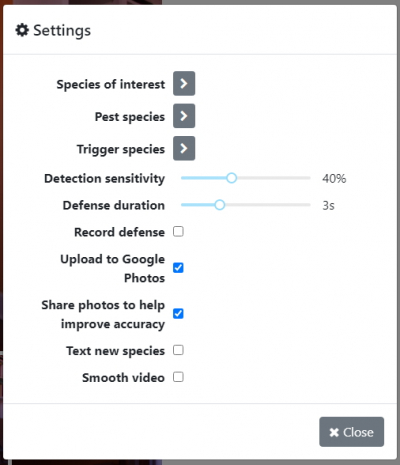Screen dimensions: 400x465
Task: Click the Defense duration track right end
Action: click(x=307, y=205)
